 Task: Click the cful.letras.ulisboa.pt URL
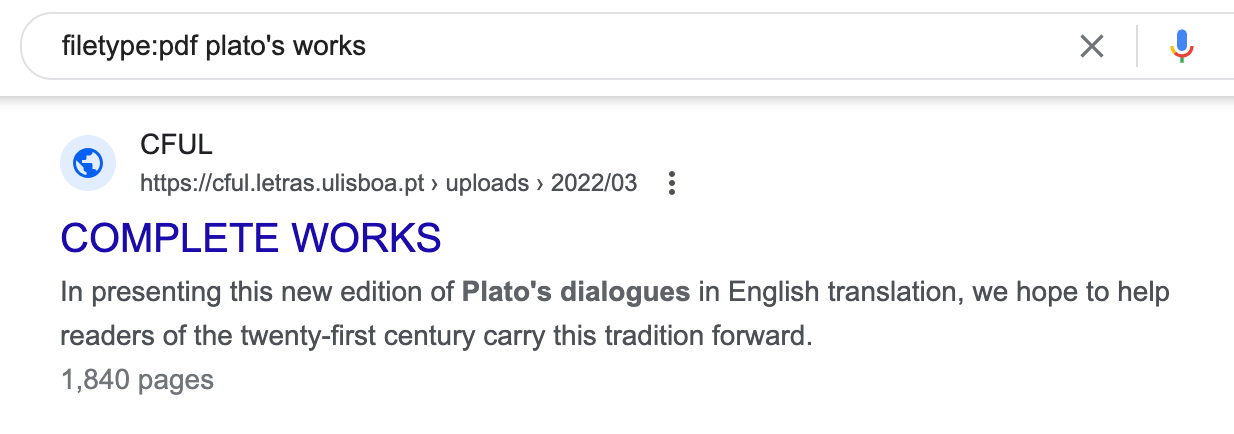pos(283,183)
